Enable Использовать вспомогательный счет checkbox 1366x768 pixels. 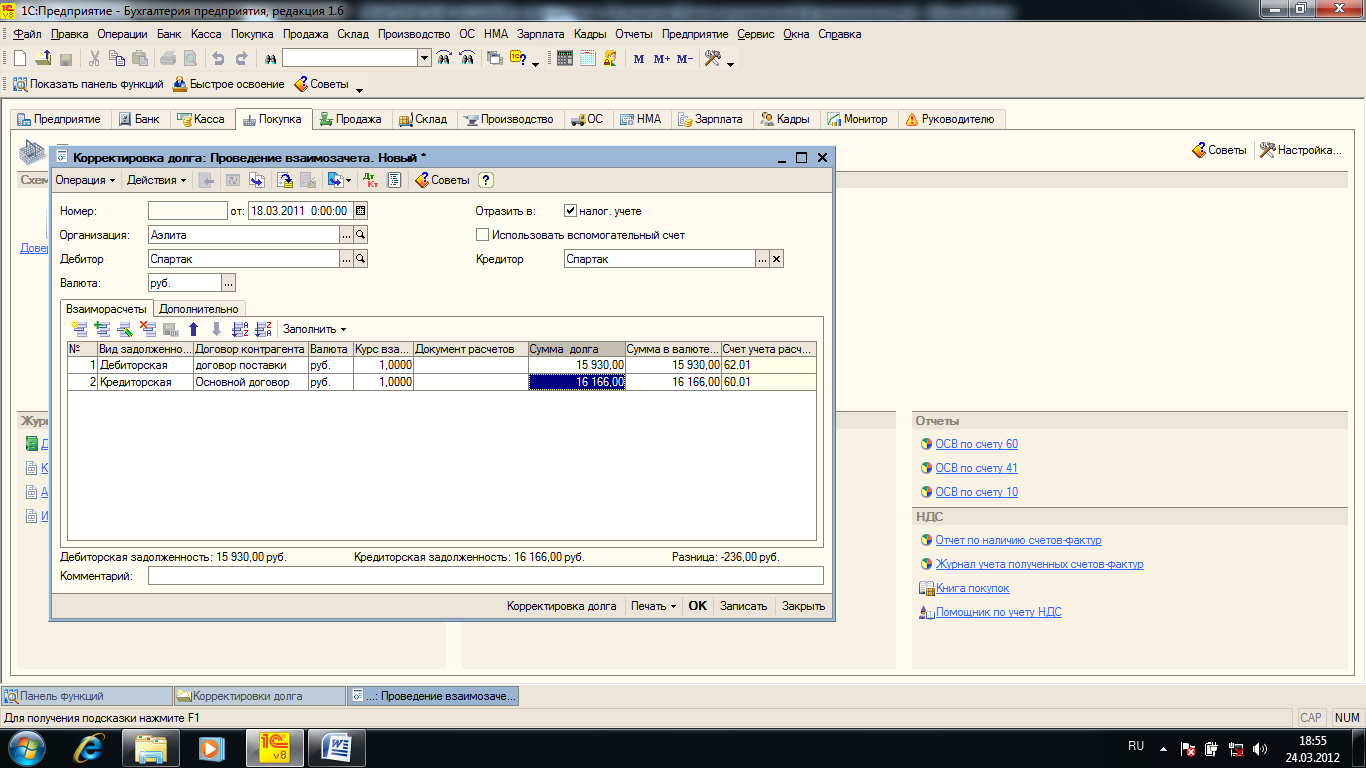click(483, 235)
